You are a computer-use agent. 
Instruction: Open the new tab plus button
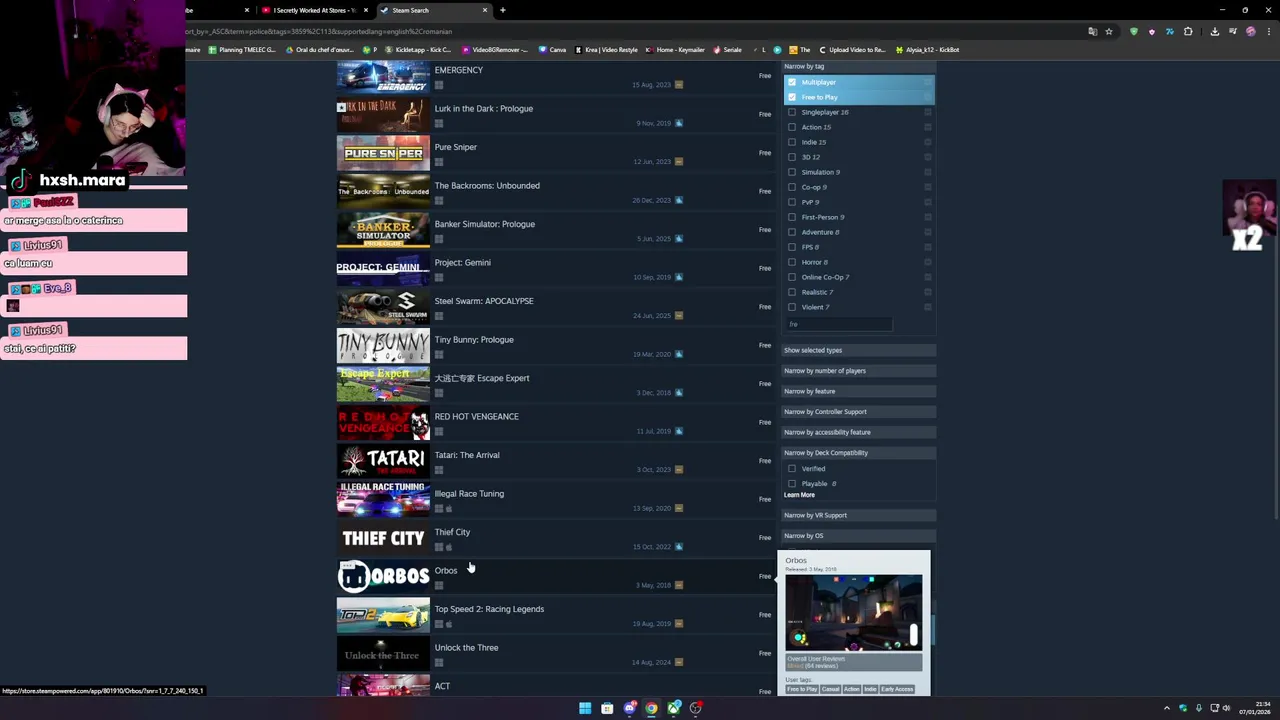(503, 10)
